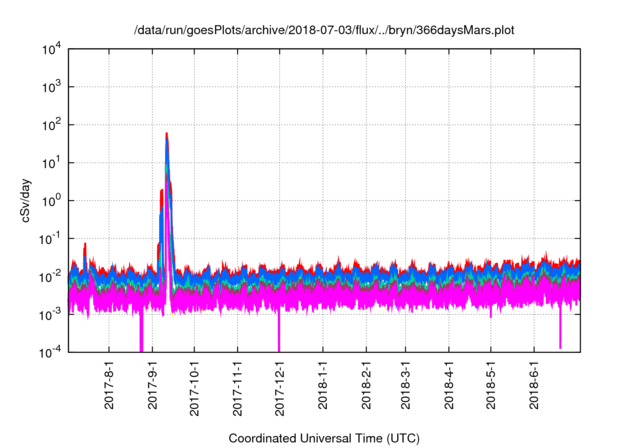Click the 2017-12-1 x-axis tick label
Screen dimensions: 640x448
tap(280, 388)
